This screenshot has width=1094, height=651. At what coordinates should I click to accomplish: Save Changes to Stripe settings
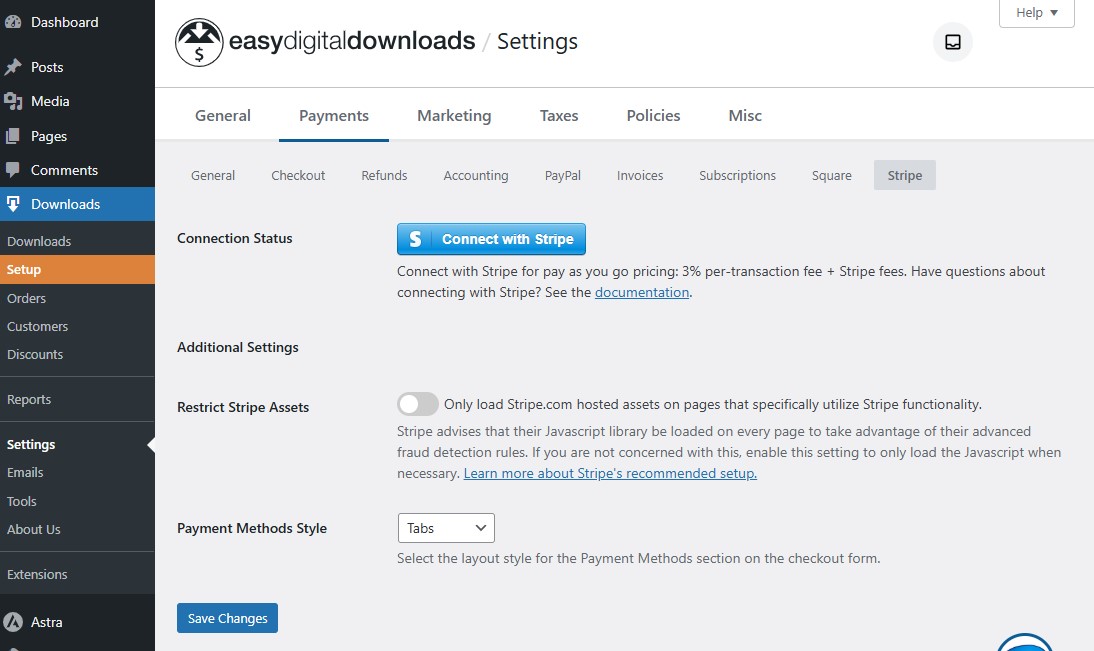click(227, 618)
